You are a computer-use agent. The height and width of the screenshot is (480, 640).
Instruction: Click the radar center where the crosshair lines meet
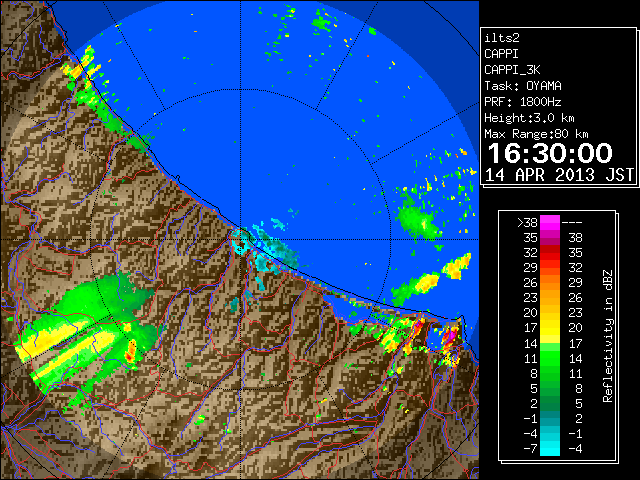point(240,240)
